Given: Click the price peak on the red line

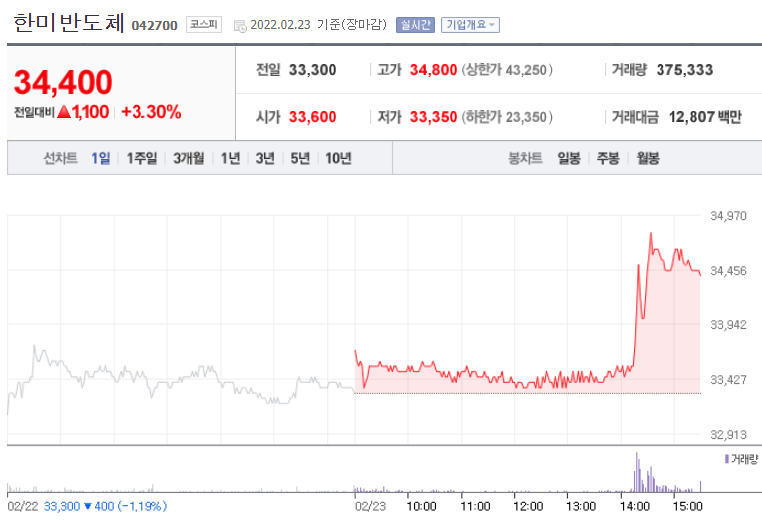Looking at the screenshot, I should [x=651, y=234].
